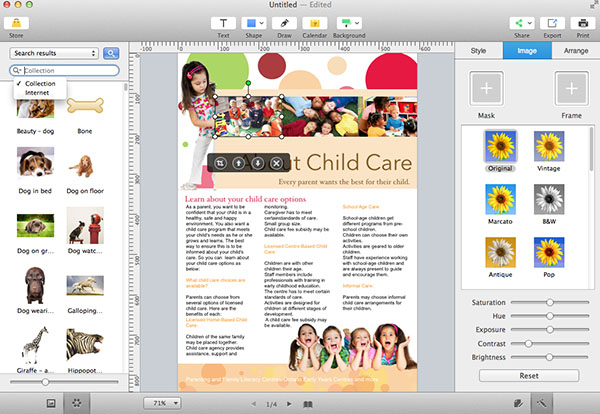Click the blue search button in clipart panel
The image size is (600, 414).
pos(111,52)
